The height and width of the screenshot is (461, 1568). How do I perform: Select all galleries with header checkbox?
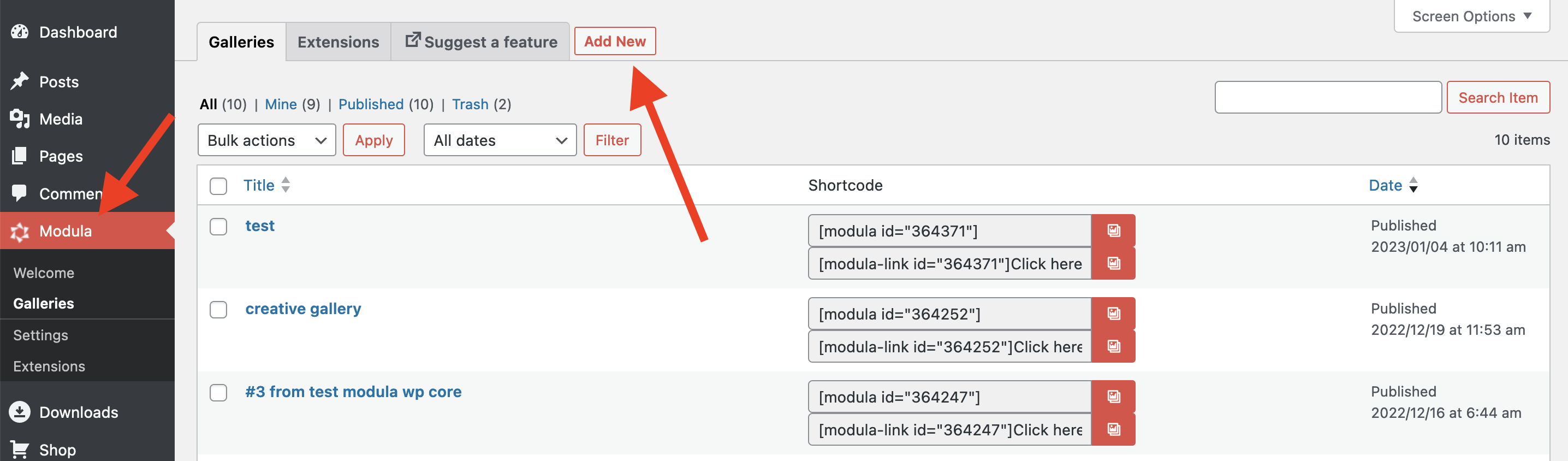(218, 186)
